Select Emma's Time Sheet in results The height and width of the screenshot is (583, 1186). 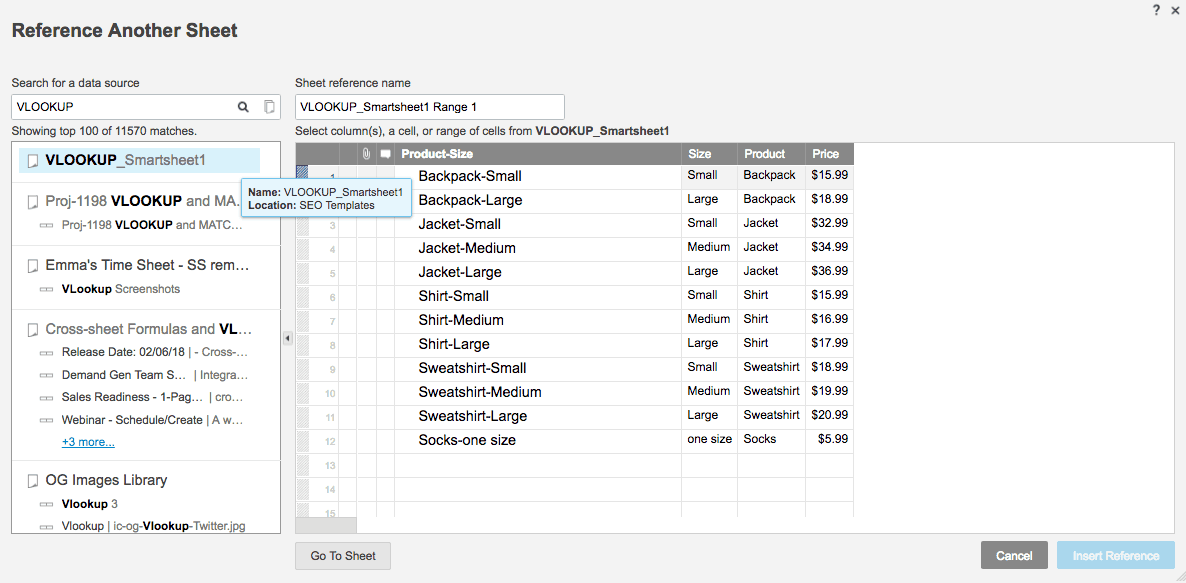click(x=146, y=266)
